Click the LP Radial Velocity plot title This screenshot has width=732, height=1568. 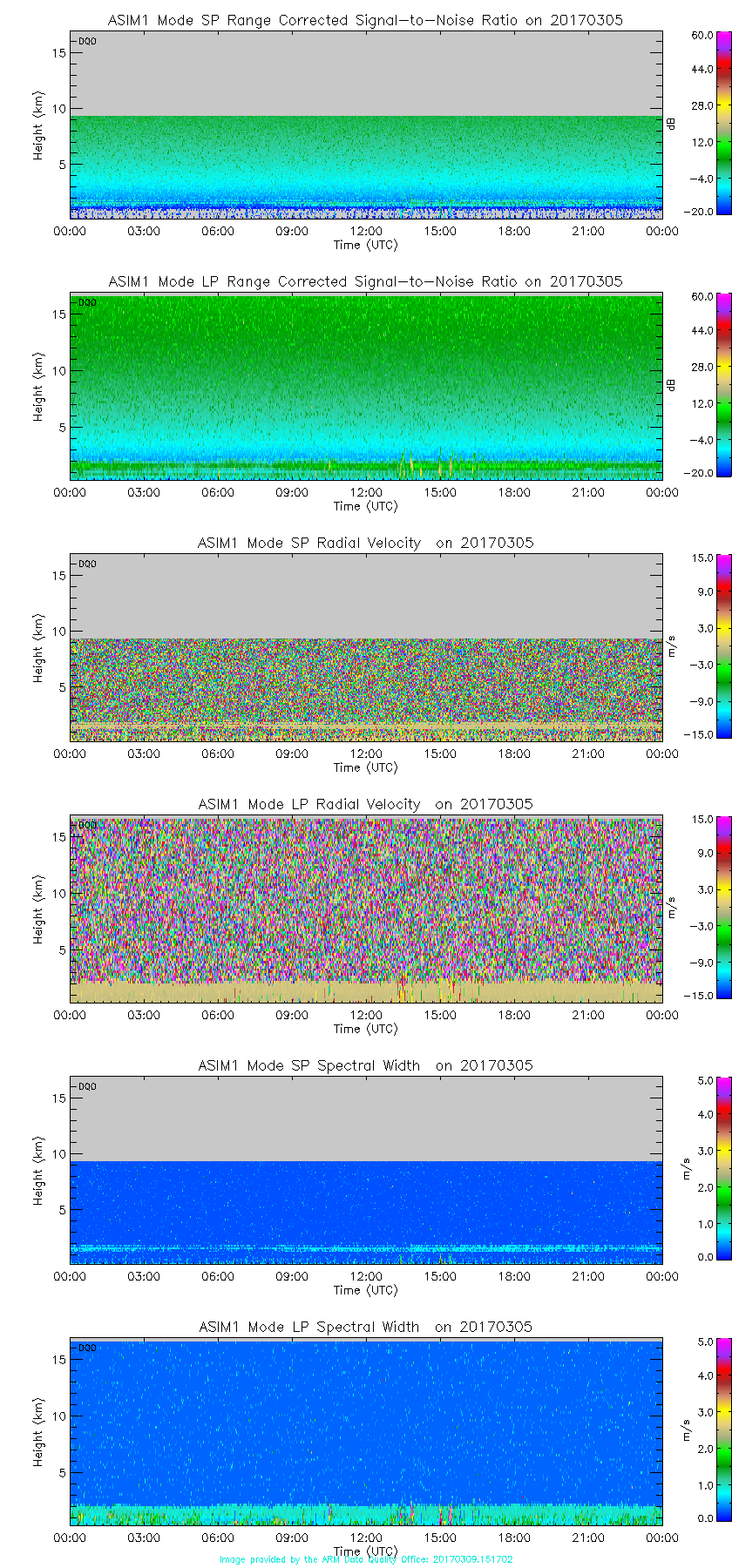coord(365,804)
